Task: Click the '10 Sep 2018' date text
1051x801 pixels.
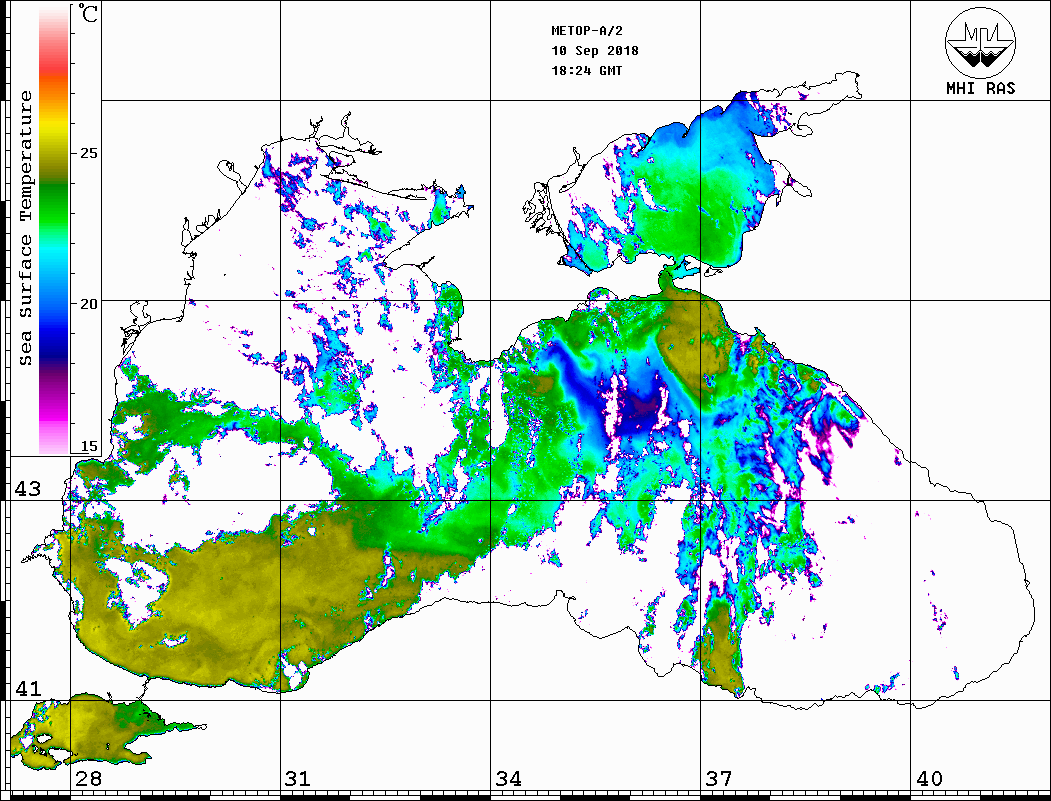Action: (x=595, y=51)
